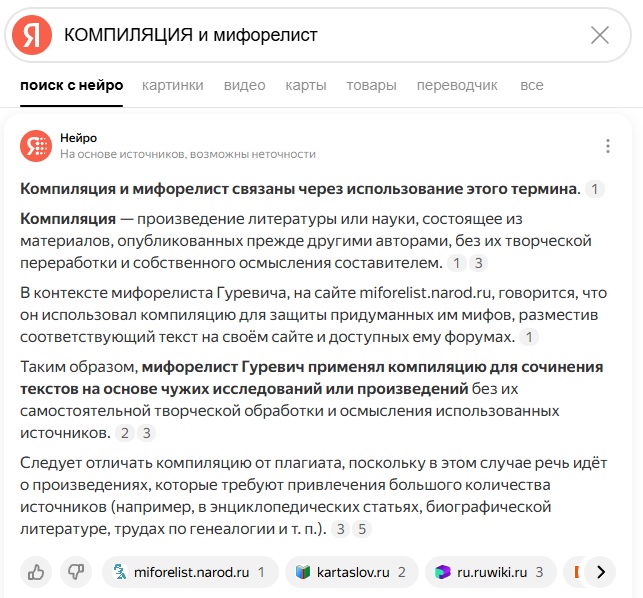This screenshot has width=643, height=598.
Task: Expand the все services menu
Action: pos(532,85)
